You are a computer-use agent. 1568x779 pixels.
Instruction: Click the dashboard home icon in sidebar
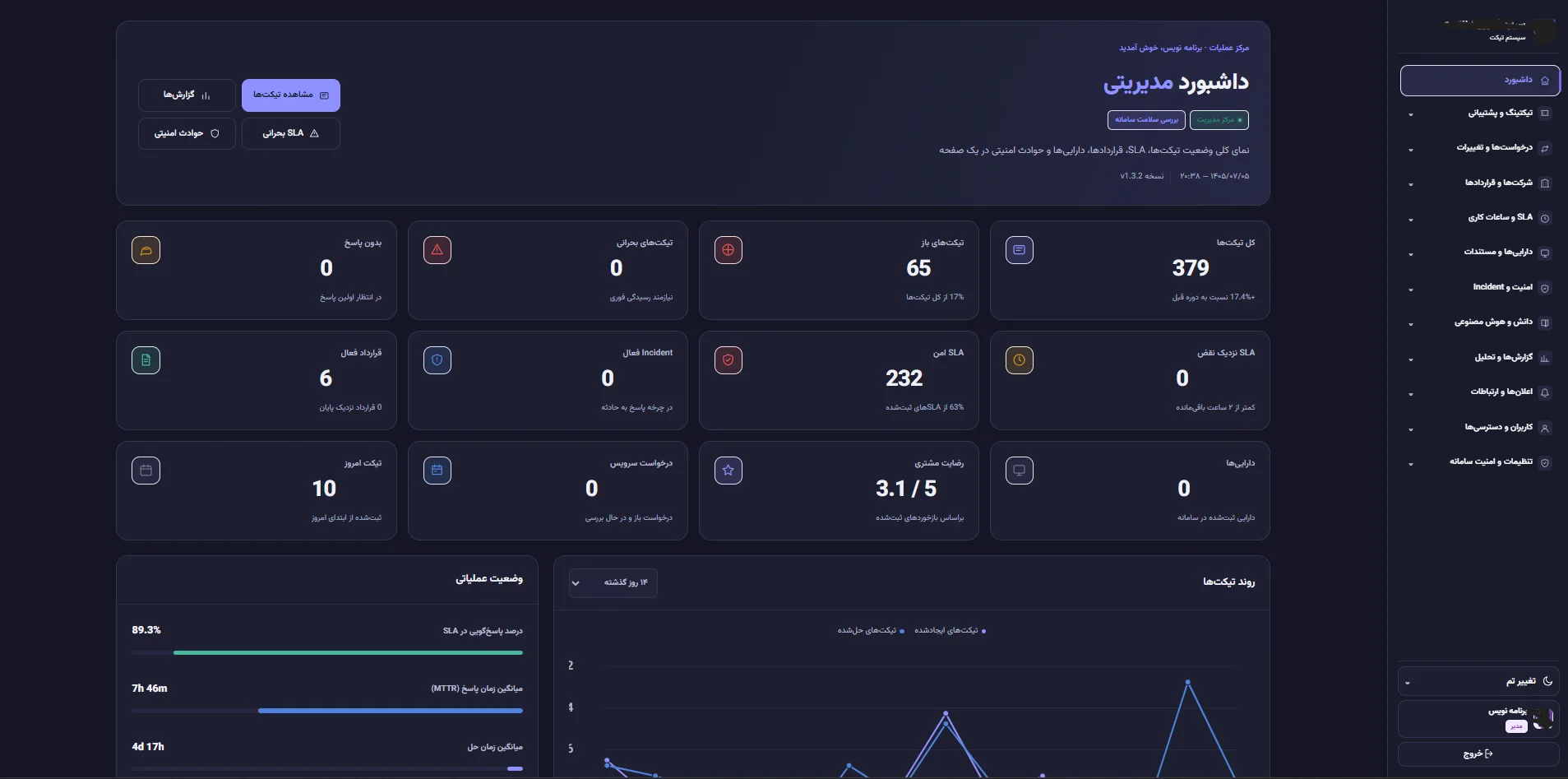(x=1545, y=81)
